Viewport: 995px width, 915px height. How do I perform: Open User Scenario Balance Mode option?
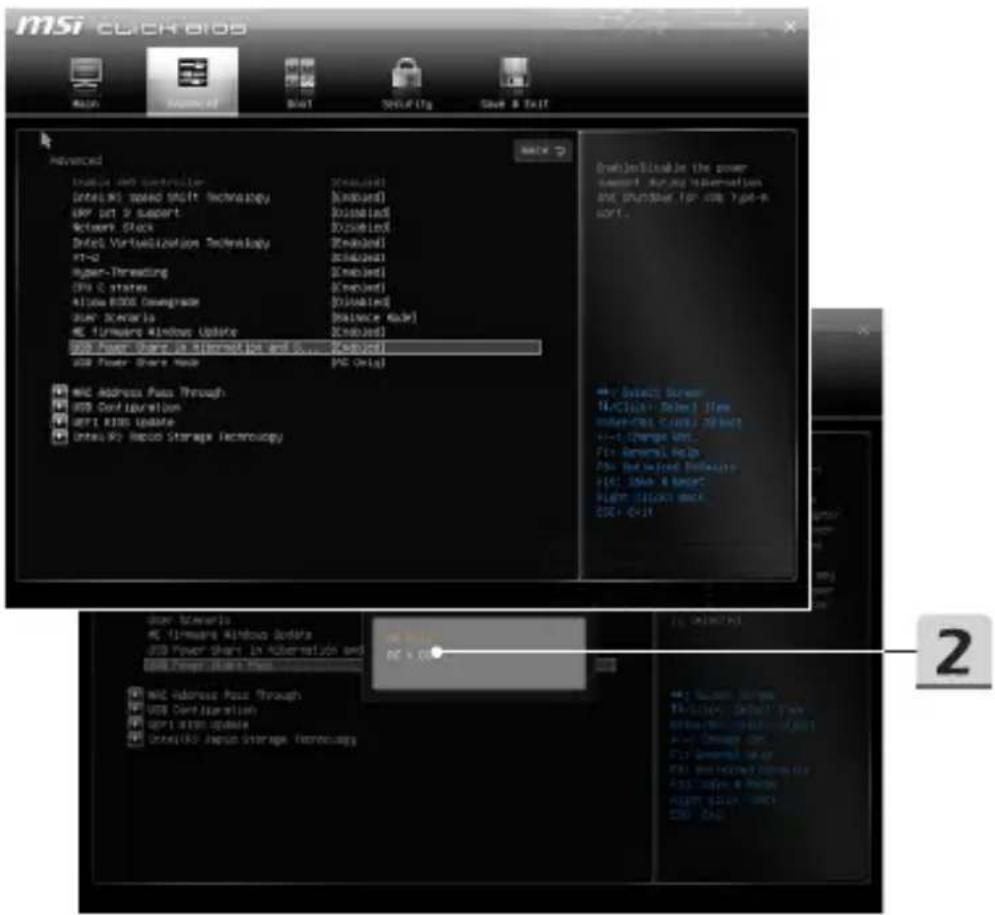point(374,317)
